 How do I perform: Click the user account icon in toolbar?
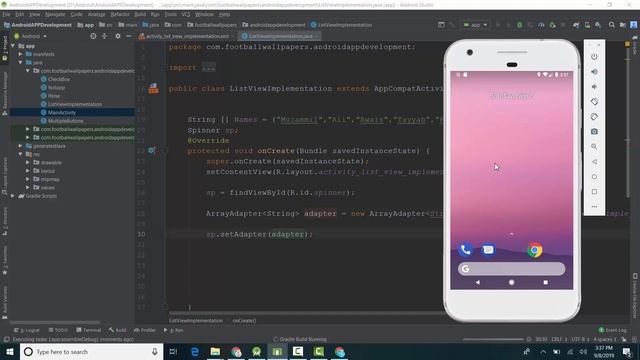pos(633,25)
